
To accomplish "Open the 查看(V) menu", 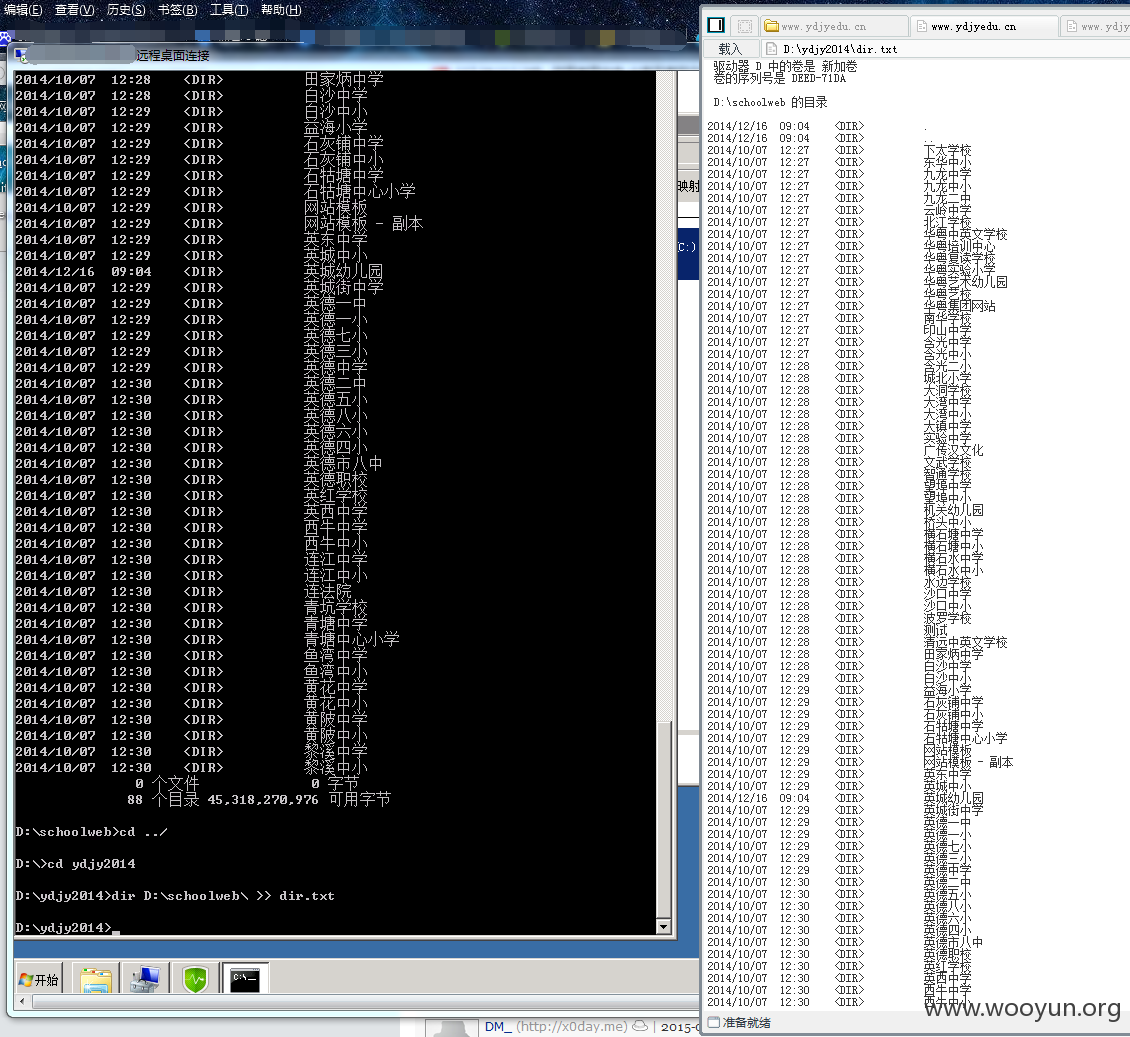I will coord(74,9).
